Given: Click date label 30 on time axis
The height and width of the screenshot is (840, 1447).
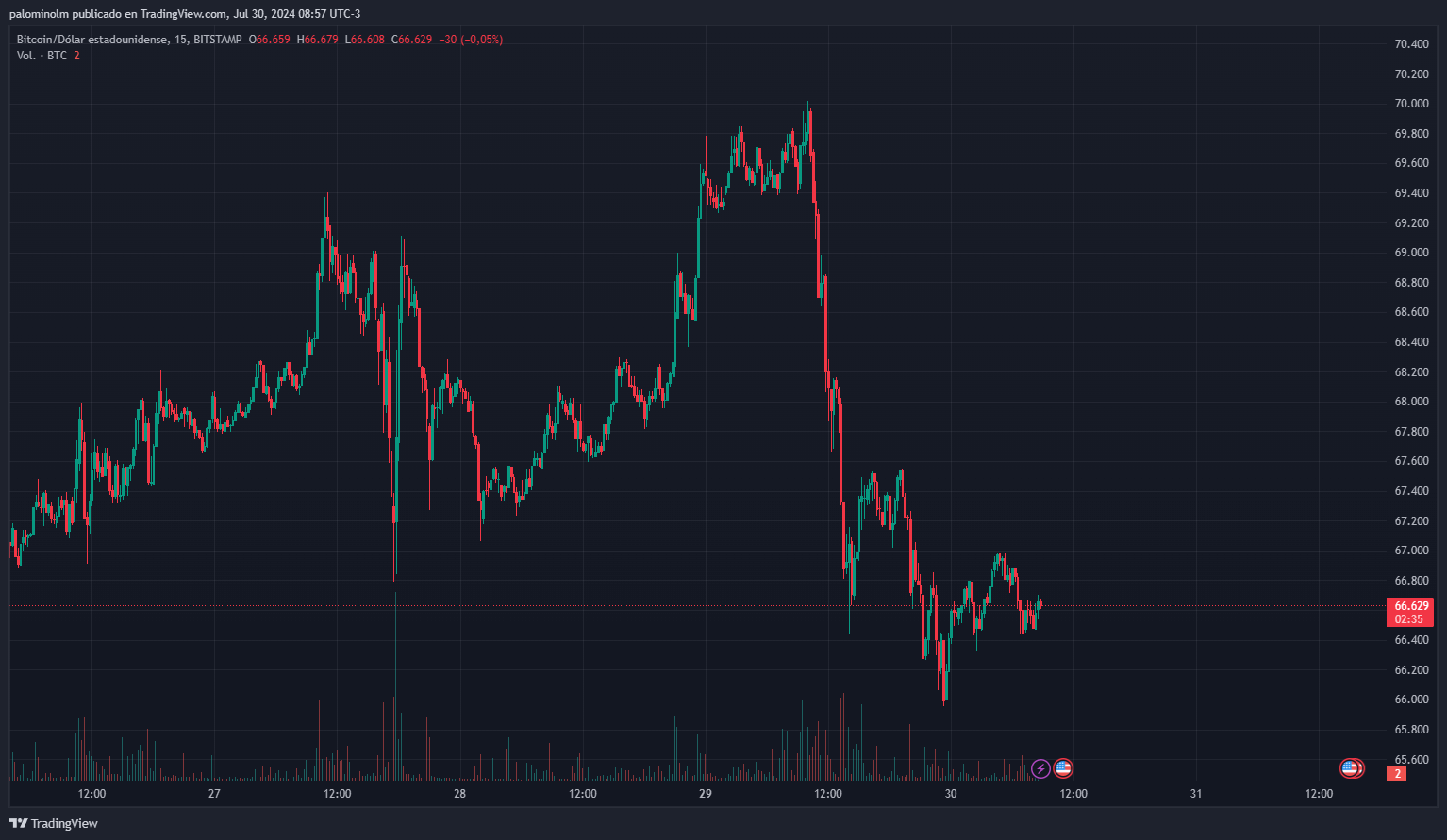Looking at the screenshot, I should pos(951,794).
